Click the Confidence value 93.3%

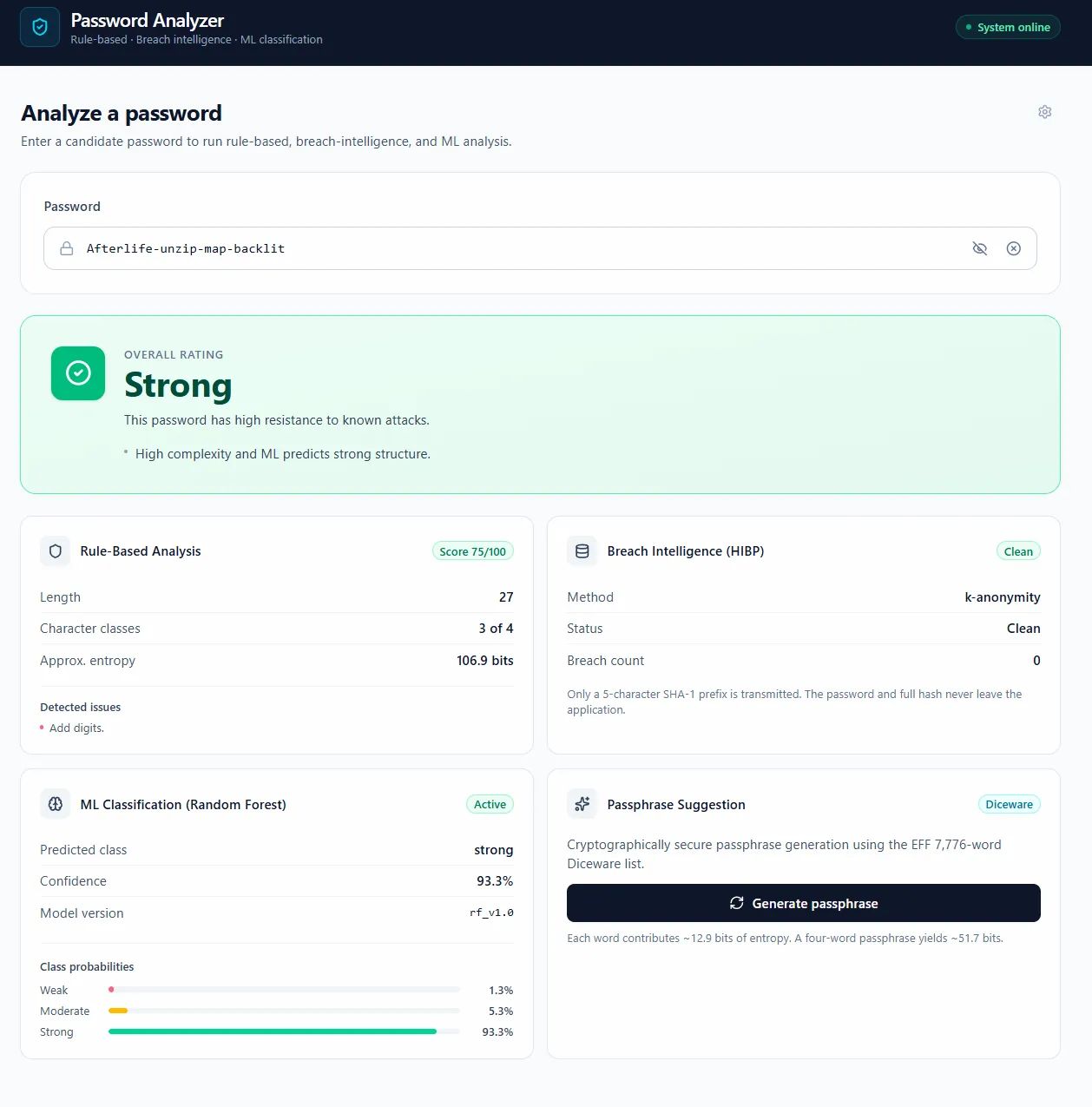point(495,881)
